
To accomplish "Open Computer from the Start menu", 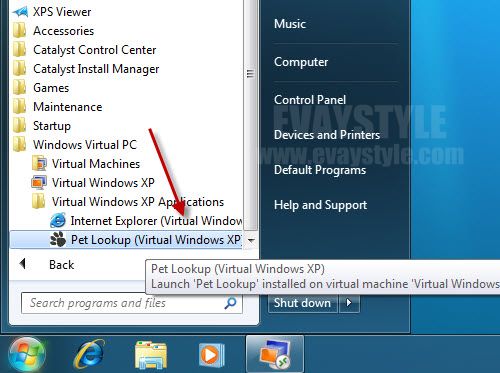I will 301,62.
